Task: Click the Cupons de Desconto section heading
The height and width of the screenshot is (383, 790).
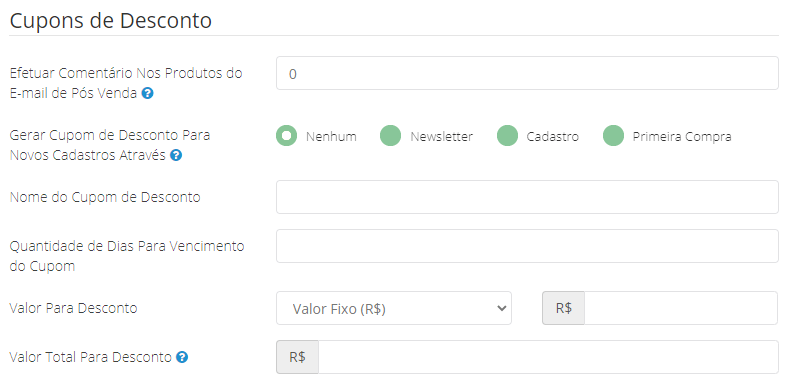Action: click(x=110, y=21)
